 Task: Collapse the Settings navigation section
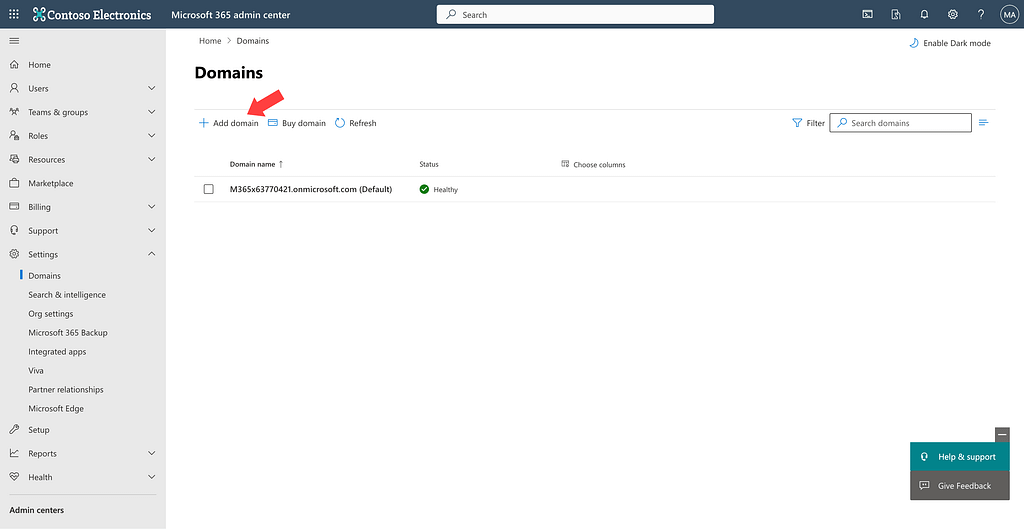(151, 254)
